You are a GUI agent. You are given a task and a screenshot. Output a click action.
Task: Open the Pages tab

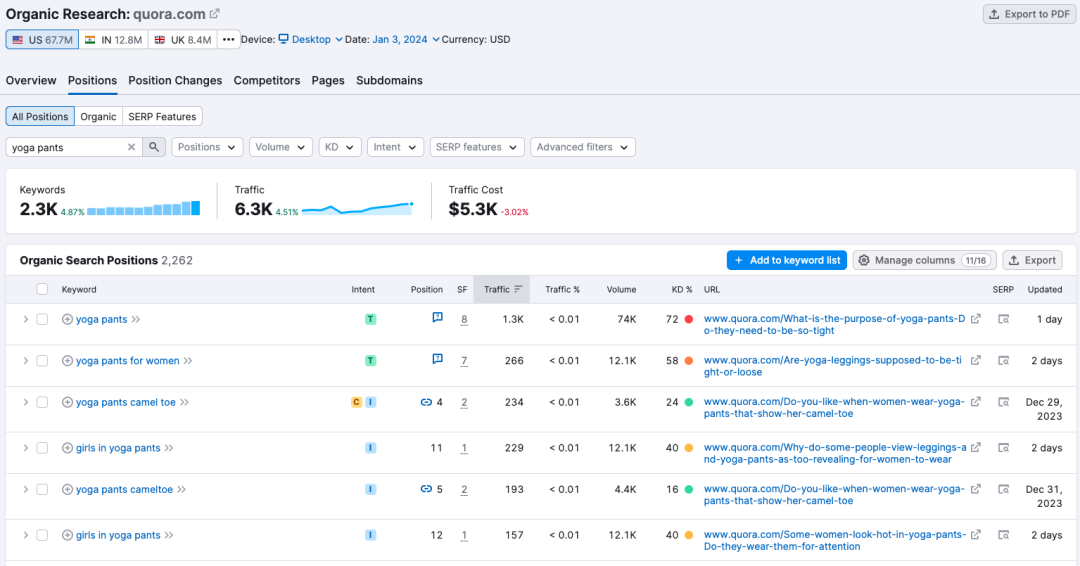pos(328,81)
